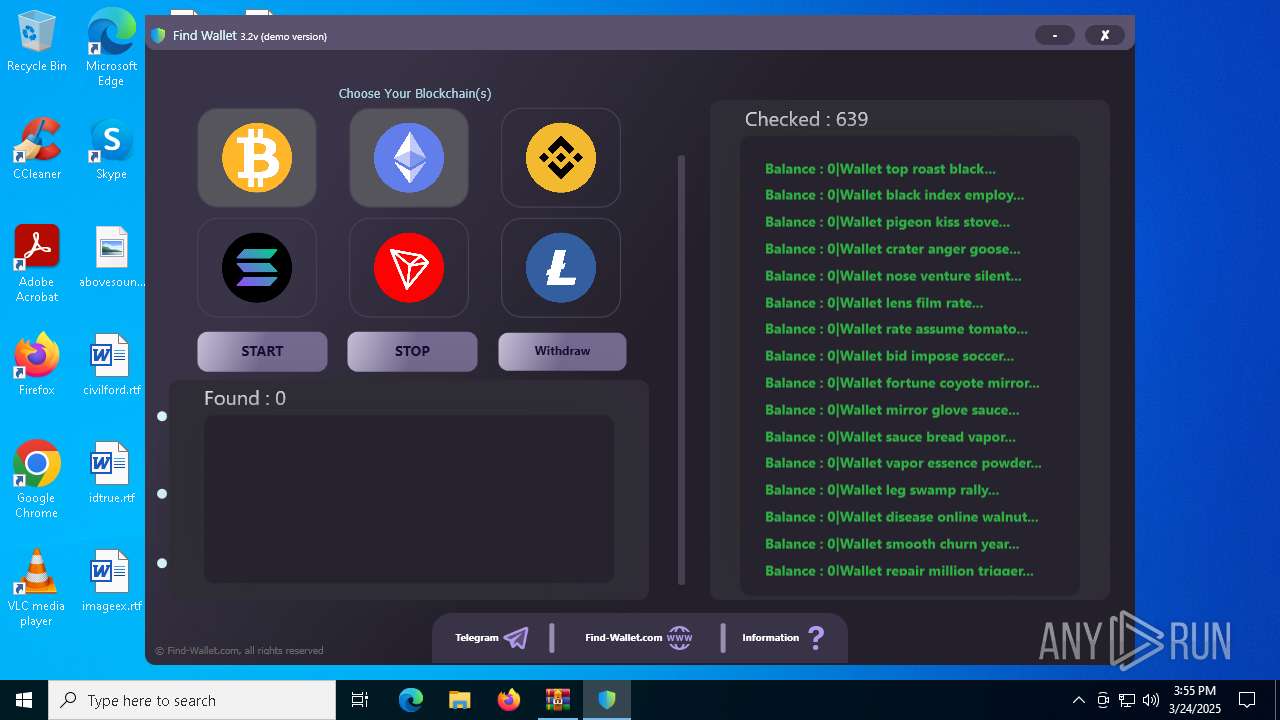Close the Find Wallet window
The image size is (1280, 720).
(x=1105, y=35)
